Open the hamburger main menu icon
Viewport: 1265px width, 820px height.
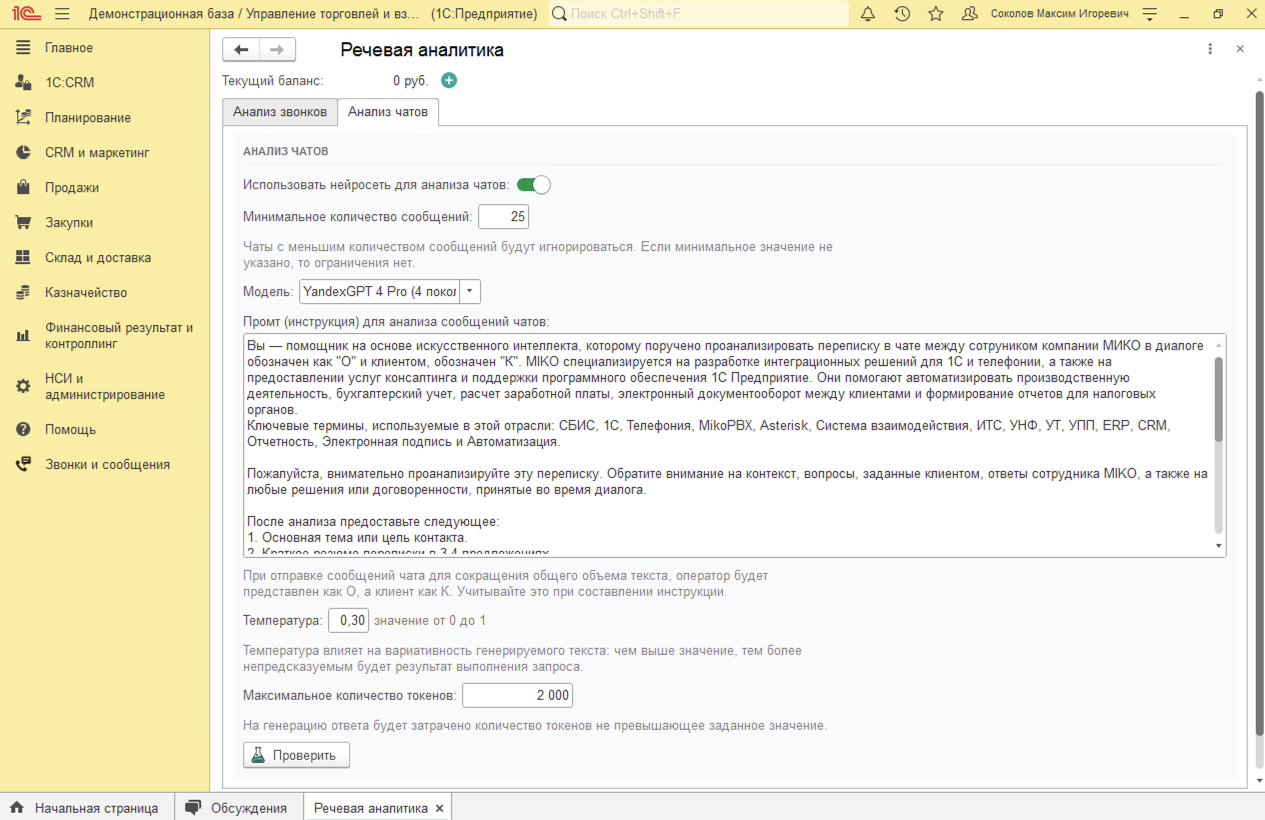coord(62,14)
